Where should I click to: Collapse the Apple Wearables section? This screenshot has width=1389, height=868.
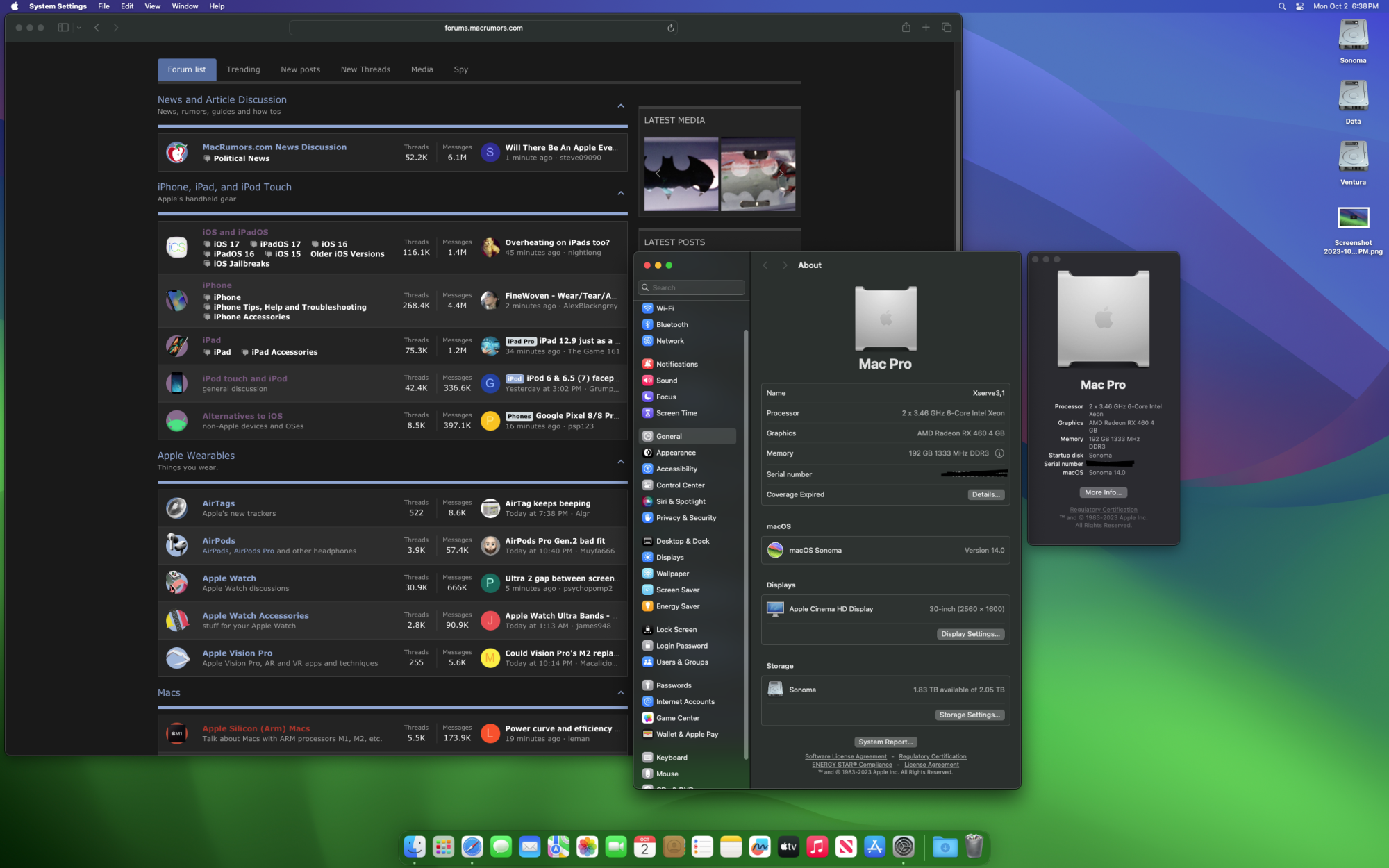(x=620, y=462)
